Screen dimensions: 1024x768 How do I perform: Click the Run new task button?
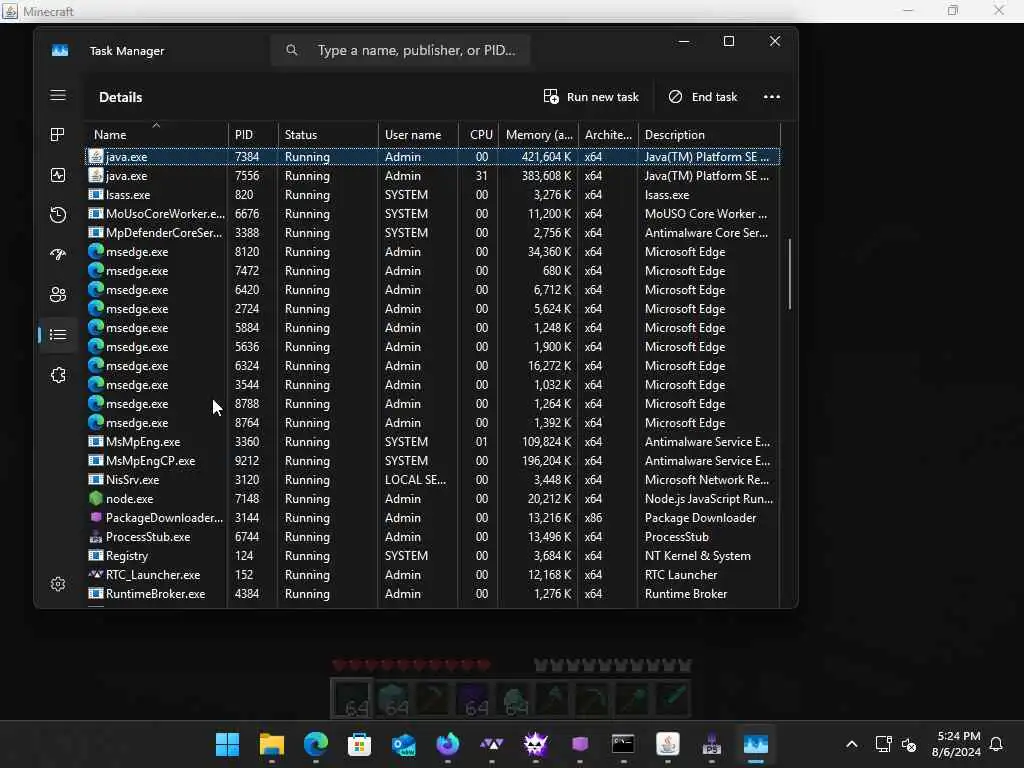[x=591, y=97]
